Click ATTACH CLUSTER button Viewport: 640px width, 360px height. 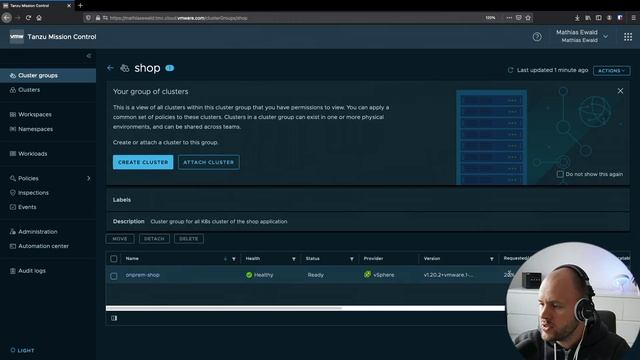(209, 162)
